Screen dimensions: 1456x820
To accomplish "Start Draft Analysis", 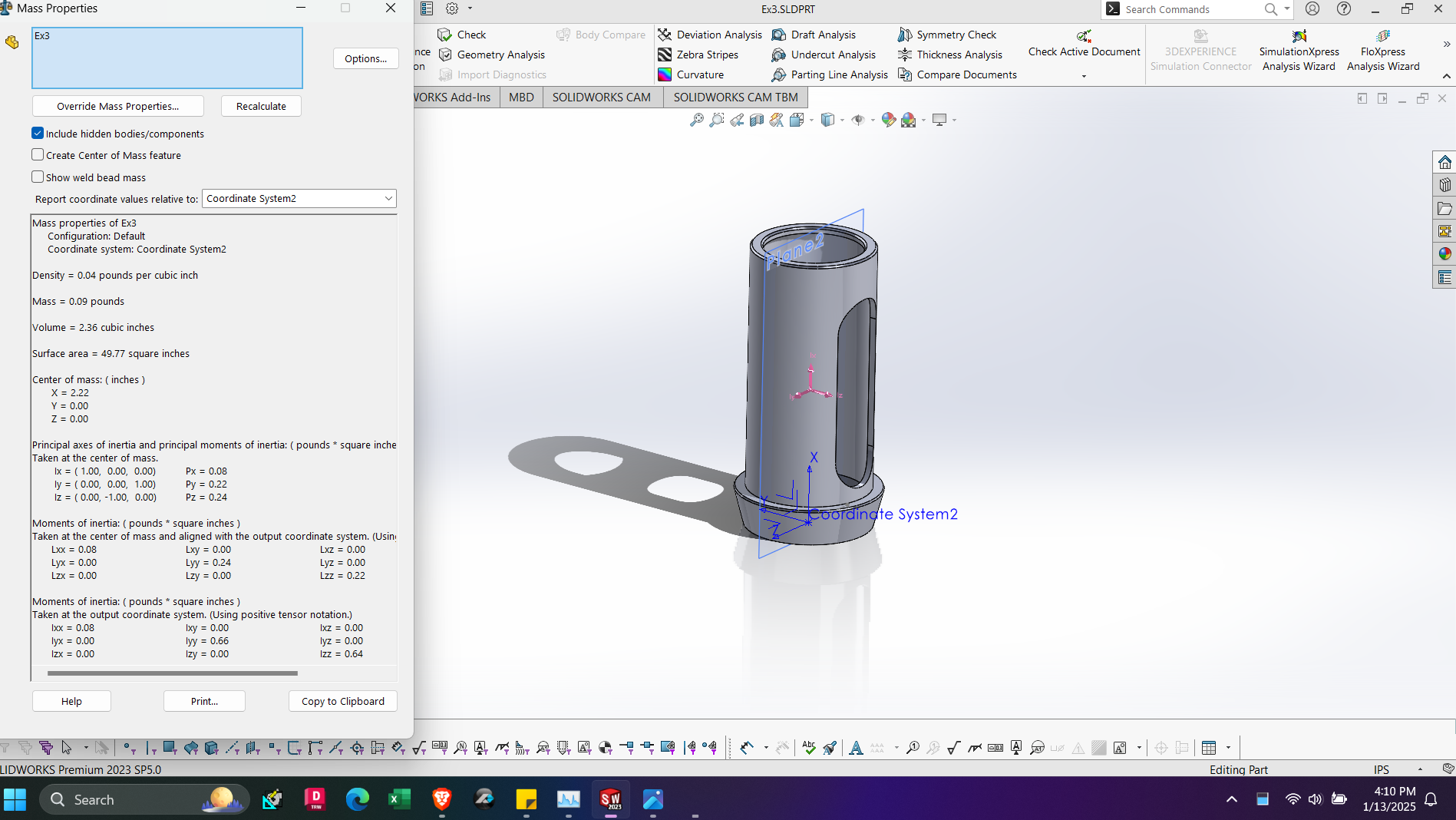I will coord(814,35).
